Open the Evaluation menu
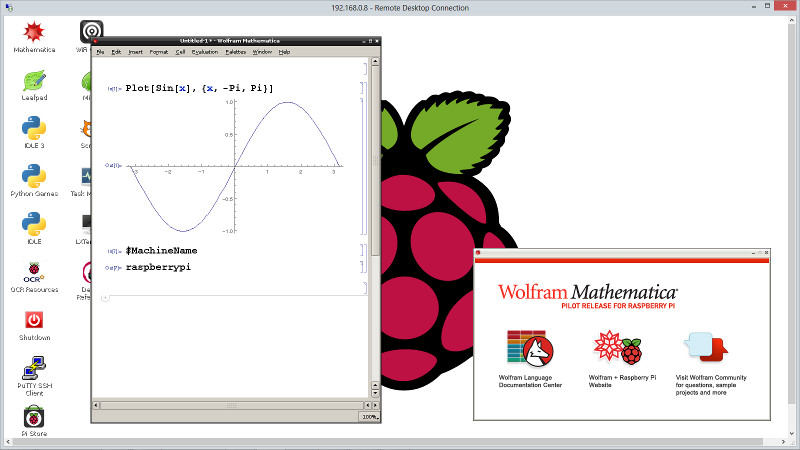 203,51
